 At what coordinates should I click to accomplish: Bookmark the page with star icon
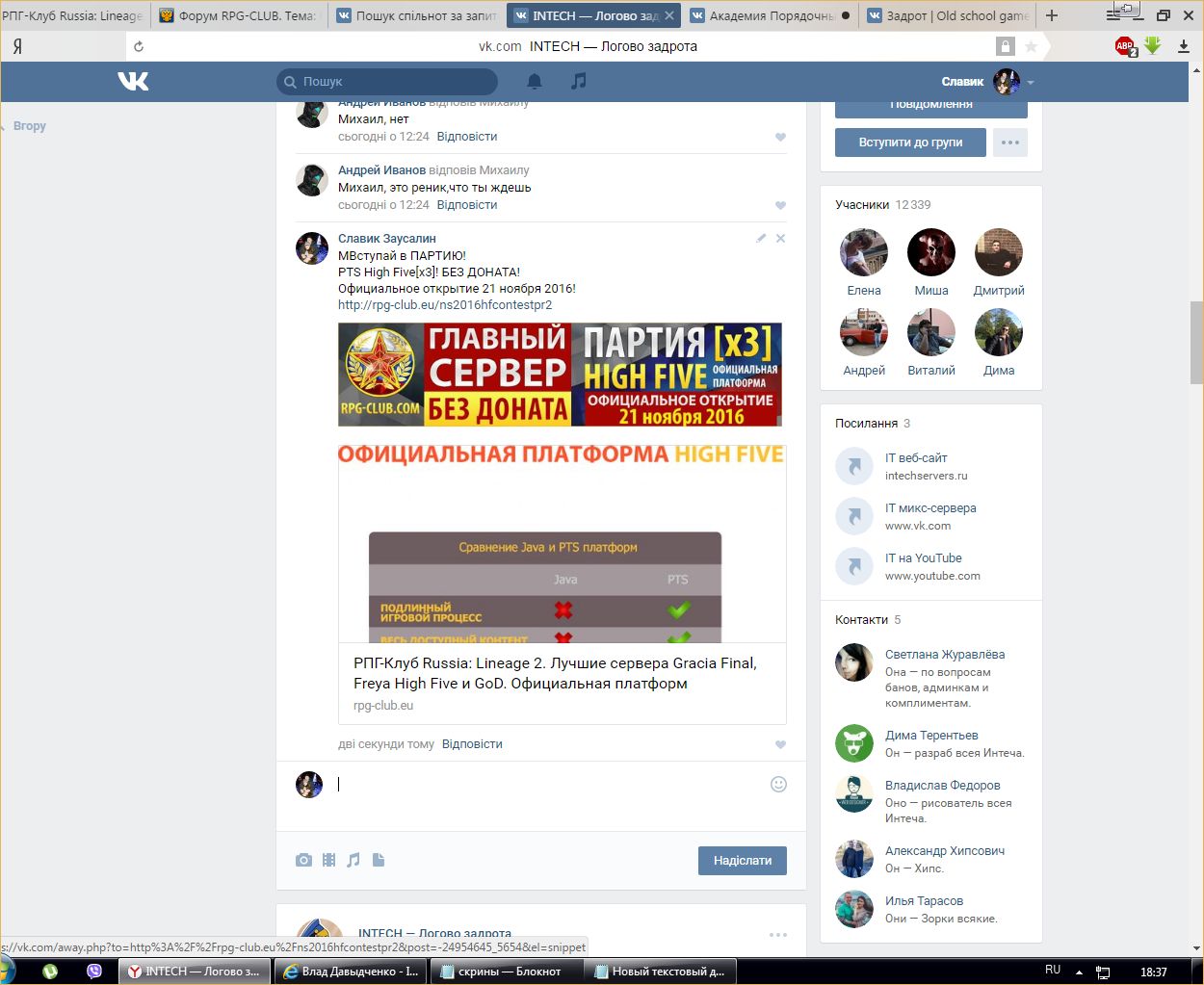(x=1031, y=46)
